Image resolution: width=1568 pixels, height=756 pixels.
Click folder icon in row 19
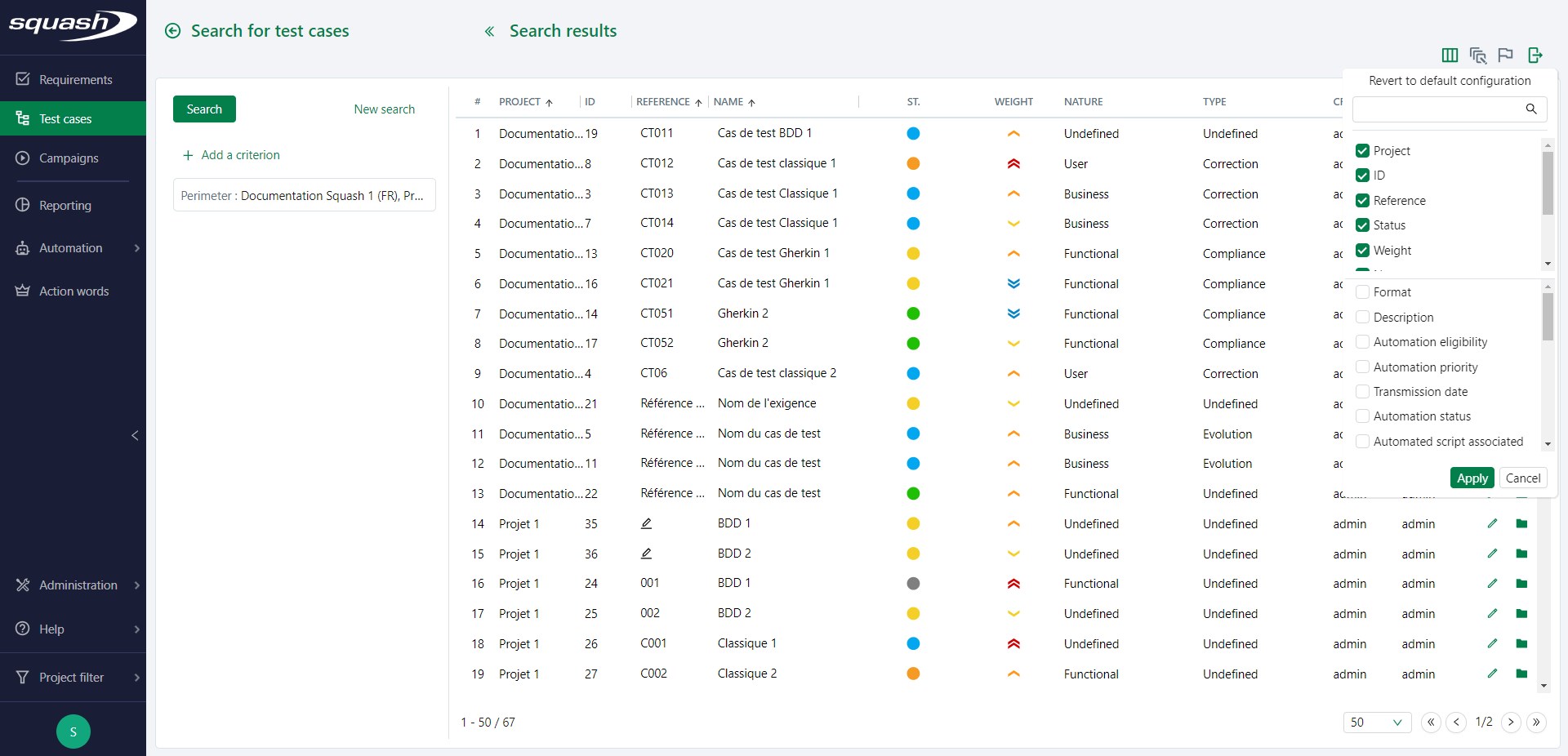point(1521,674)
